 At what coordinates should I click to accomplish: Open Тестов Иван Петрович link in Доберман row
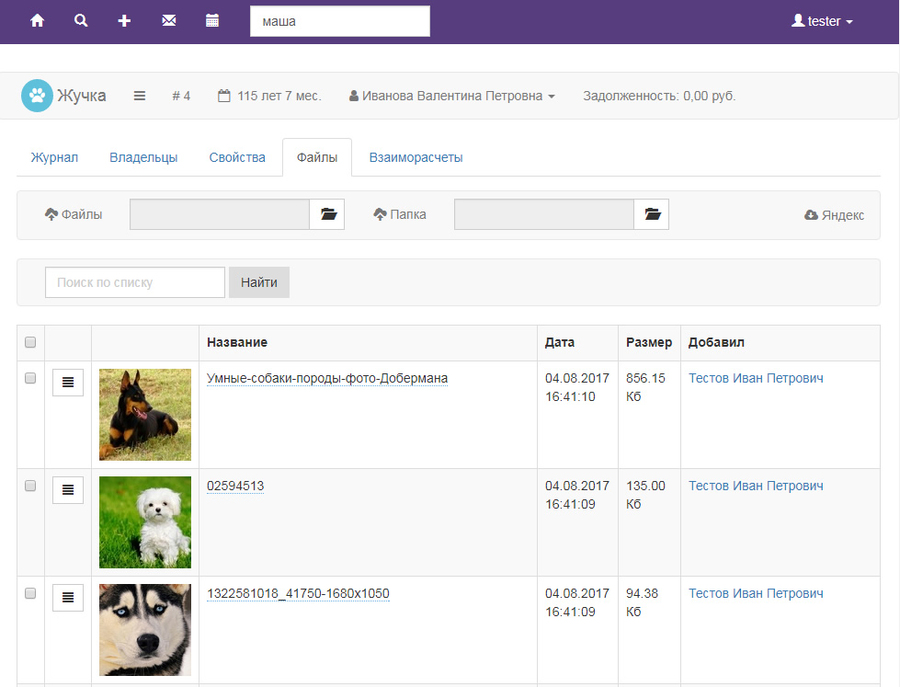756,378
